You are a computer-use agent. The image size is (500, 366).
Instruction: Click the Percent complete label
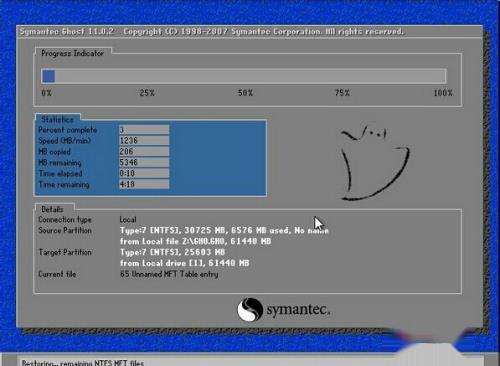click(x=68, y=130)
